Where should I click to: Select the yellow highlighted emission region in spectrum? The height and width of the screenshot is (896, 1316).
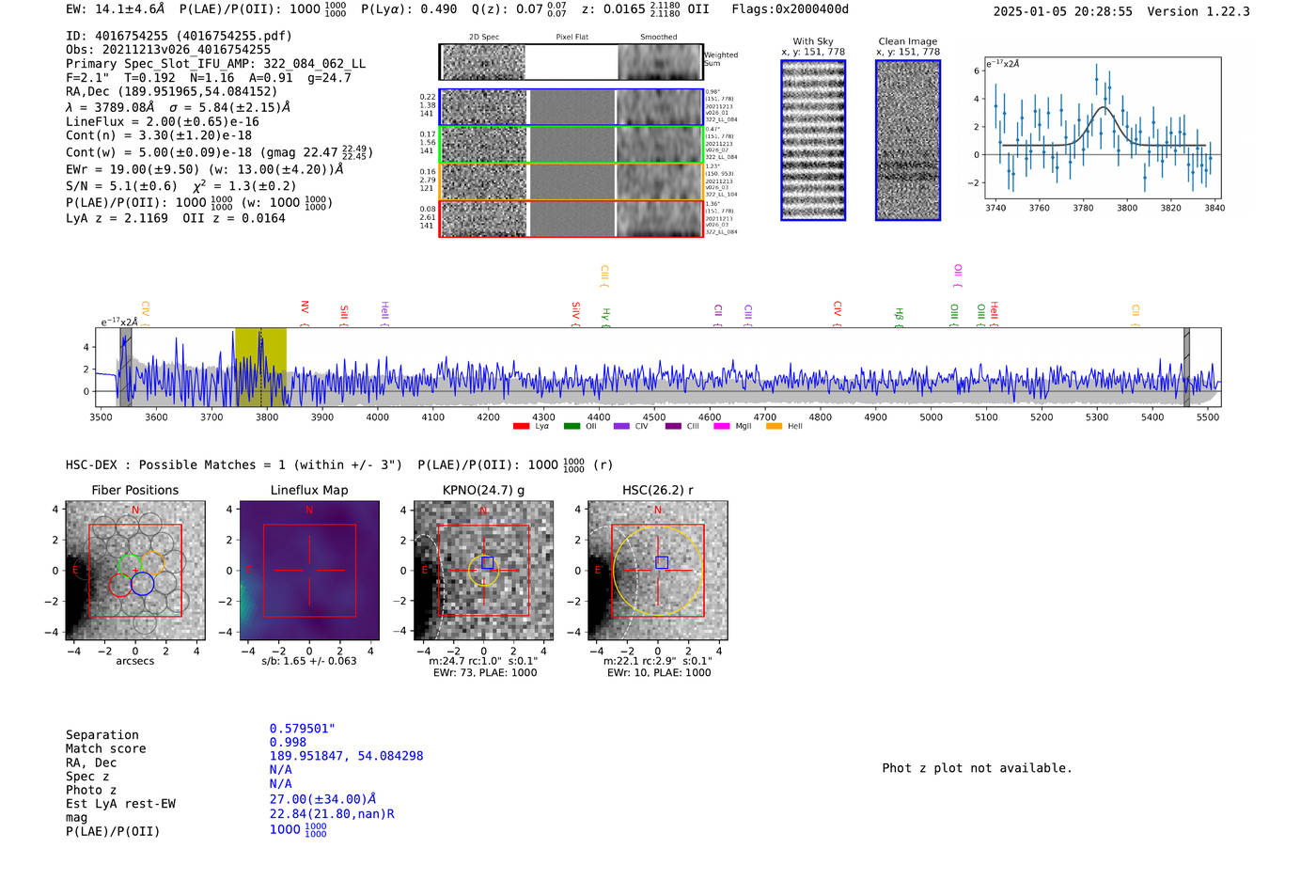(260, 368)
